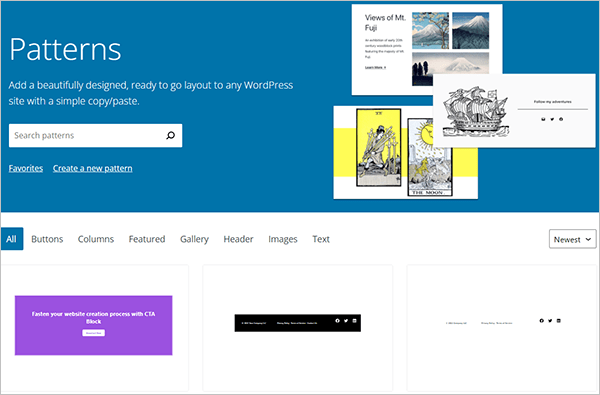Focus the Search patterns field
The width and height of the screenshot is (600, 395).
[95, 135]
